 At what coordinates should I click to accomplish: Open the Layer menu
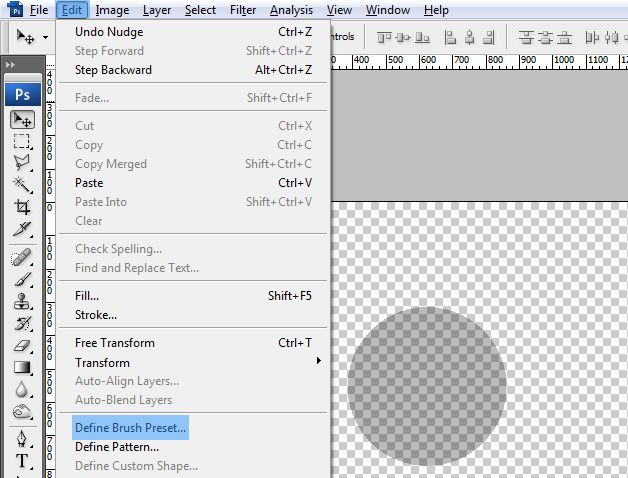coord(157,10)
